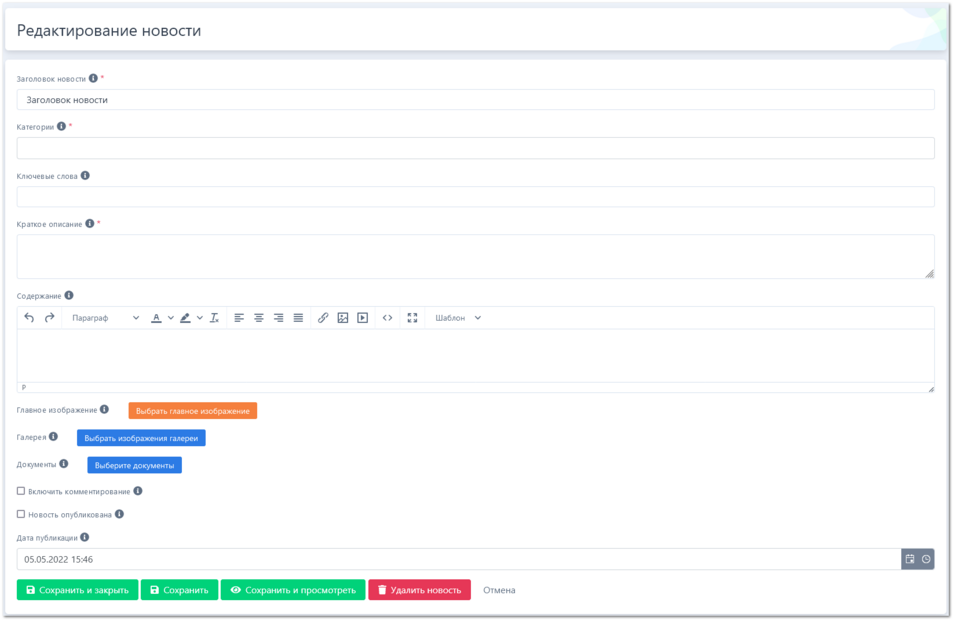Click the "Отмена" link
954x621 pixels.
pyautogui.click(x=499, y=590)
